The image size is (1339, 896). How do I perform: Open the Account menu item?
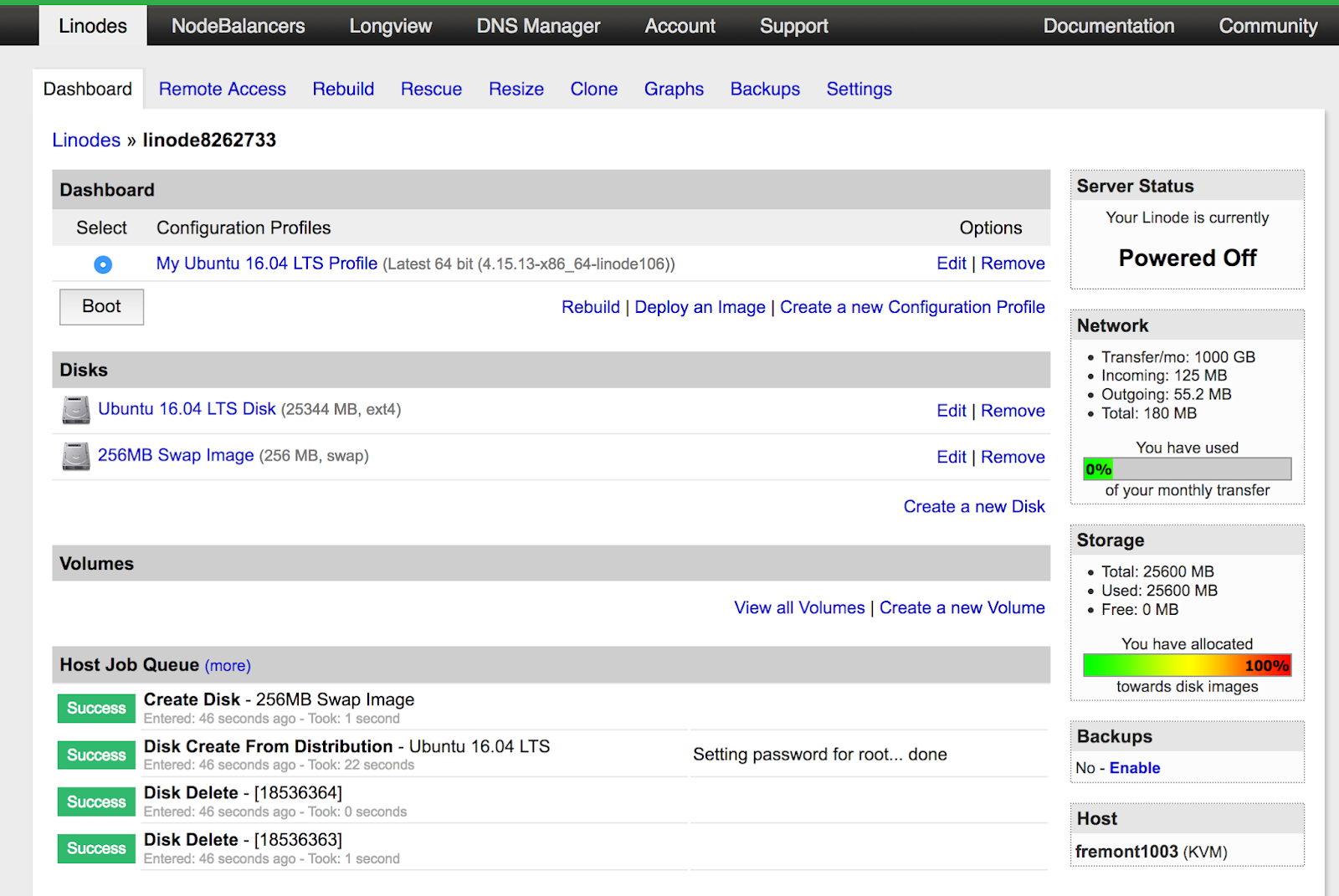pos(680,26)
